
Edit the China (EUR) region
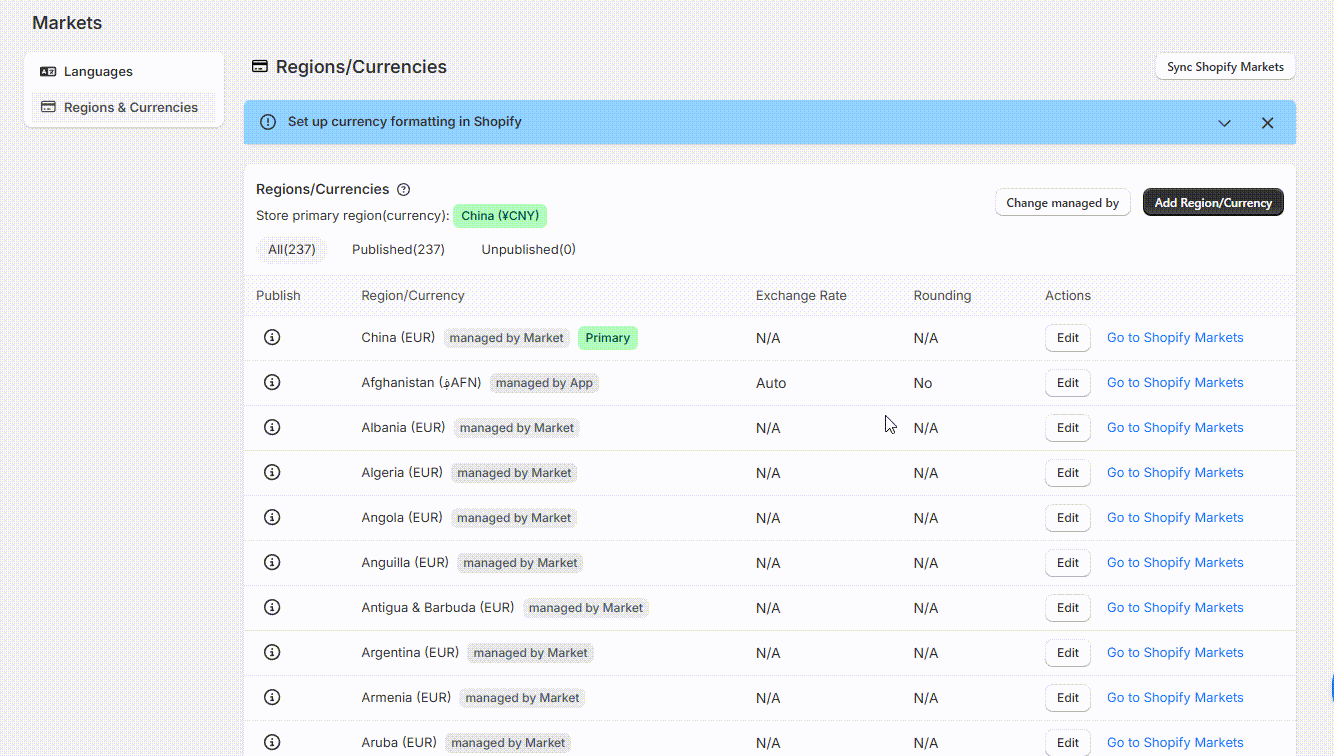coord(1068,338)
